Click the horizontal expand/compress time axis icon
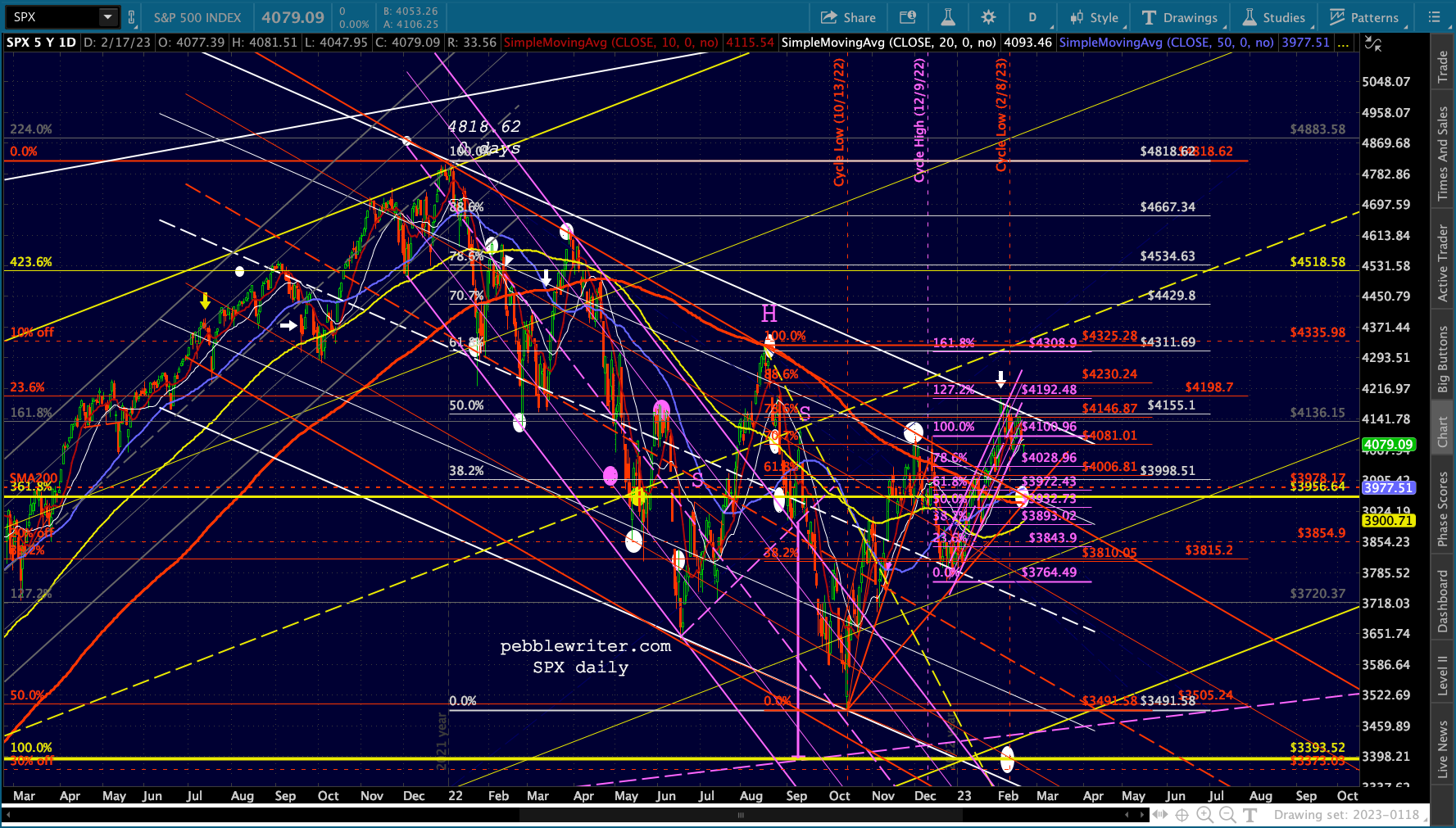 point(1160,815)
